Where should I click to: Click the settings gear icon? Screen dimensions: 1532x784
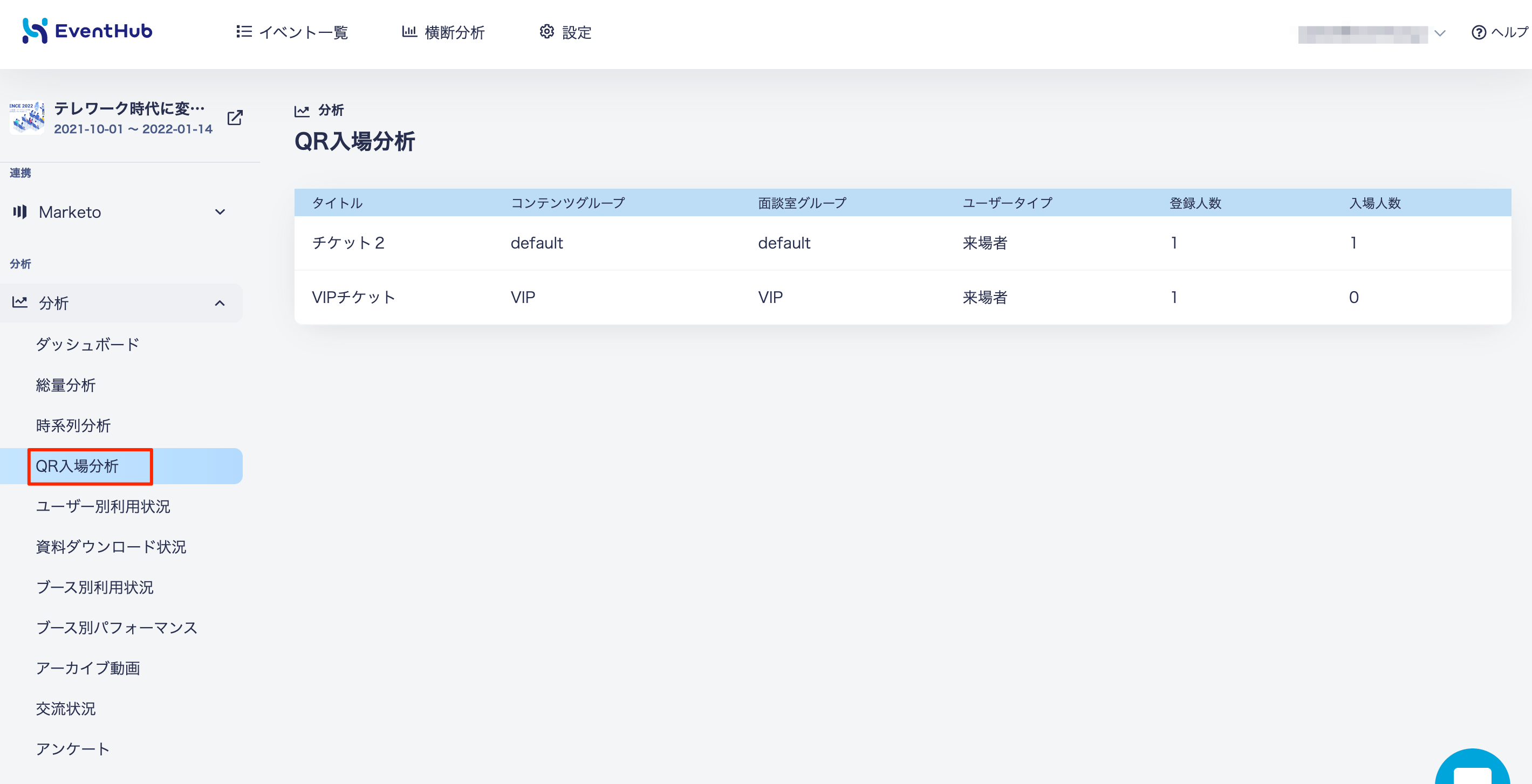click(x=546, y=31)
